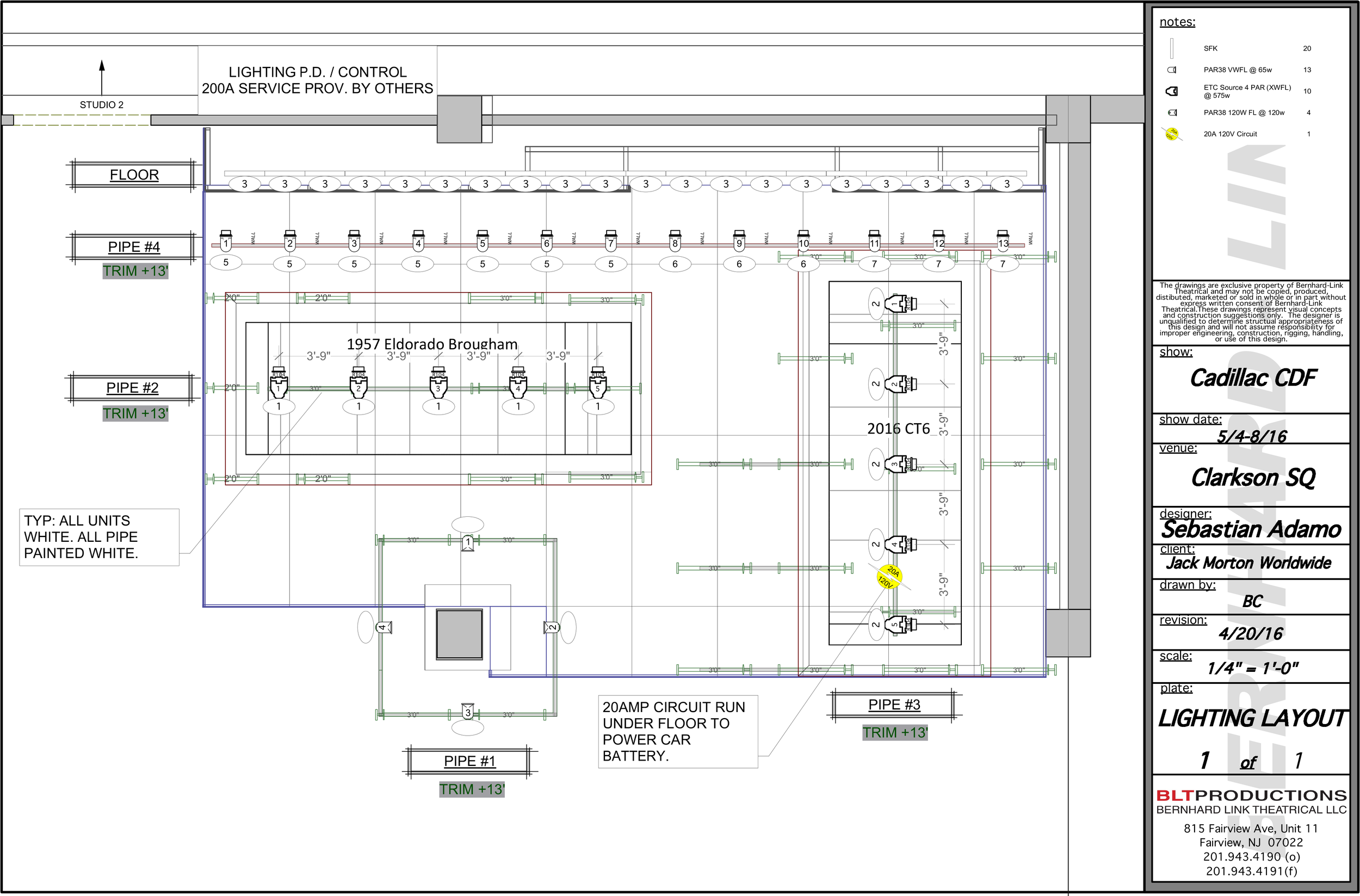Select Source 4 PAR fixture 3 over the Eldorado
The height and width of the screenshot is (896, 1360).
[x=438, y=382]
